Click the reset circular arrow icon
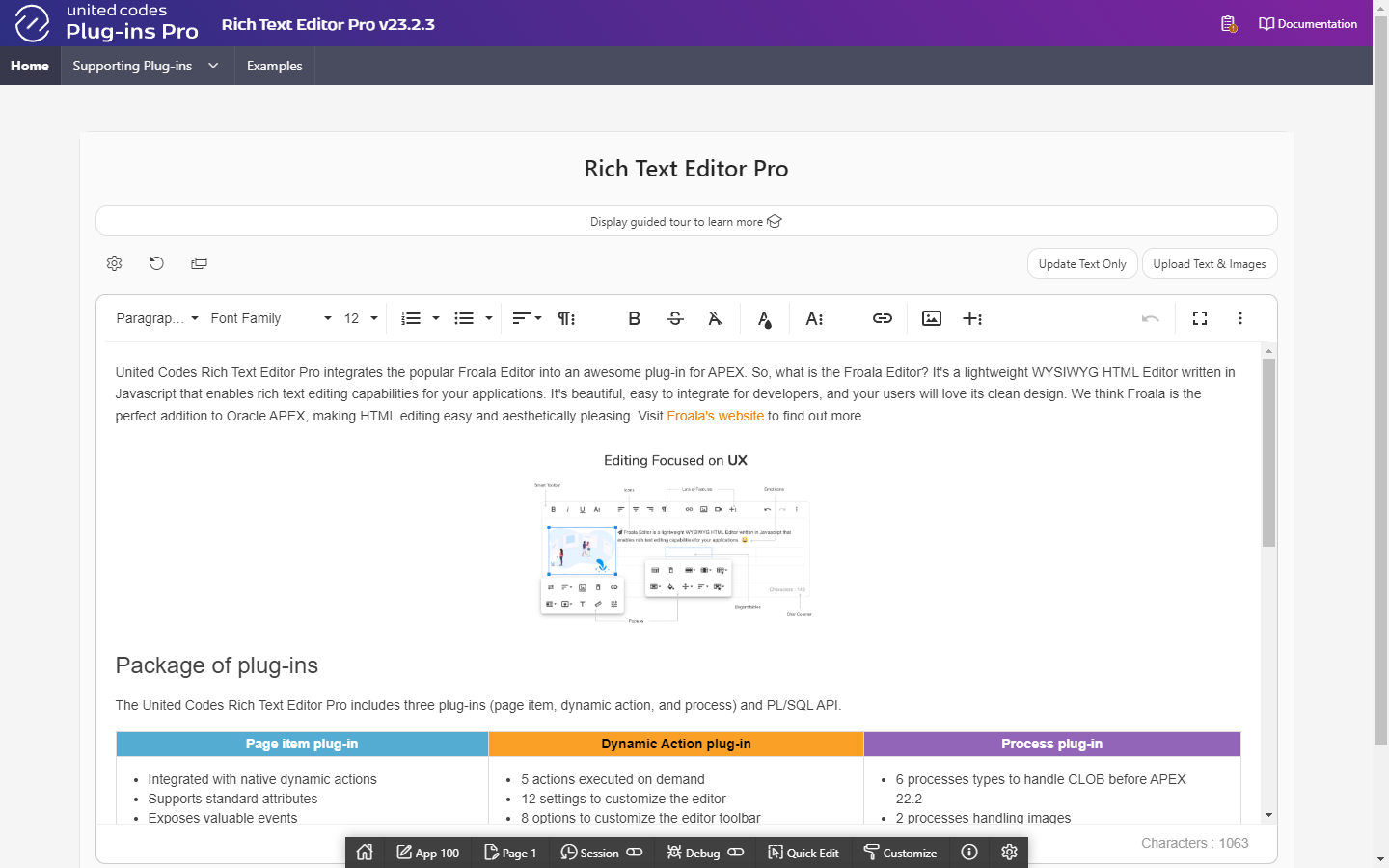 (x=156, y=263)
